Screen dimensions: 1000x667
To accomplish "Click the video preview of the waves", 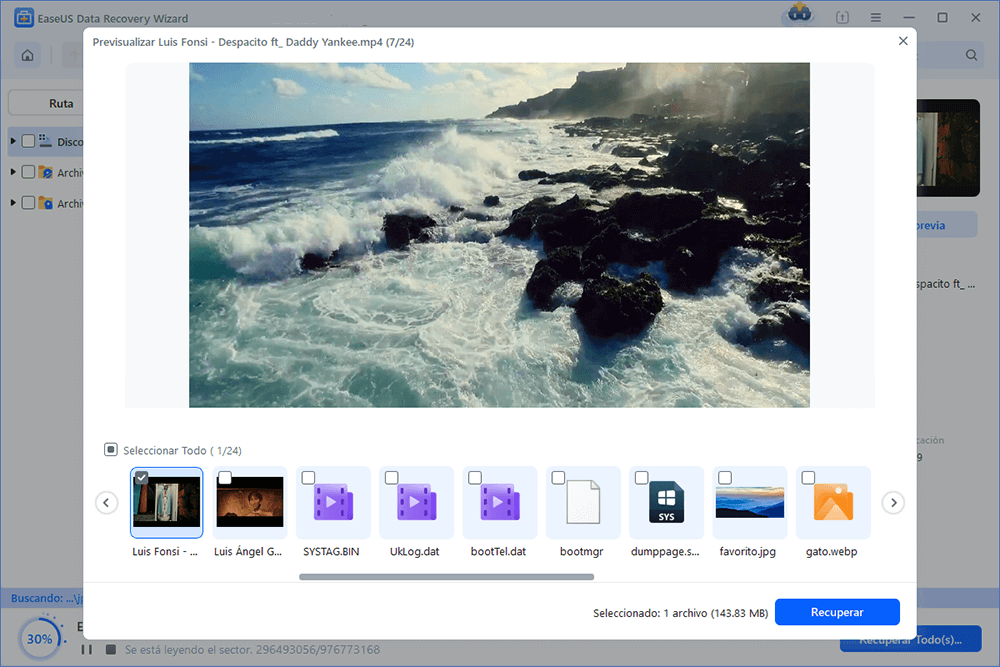I will pos(499,235).
